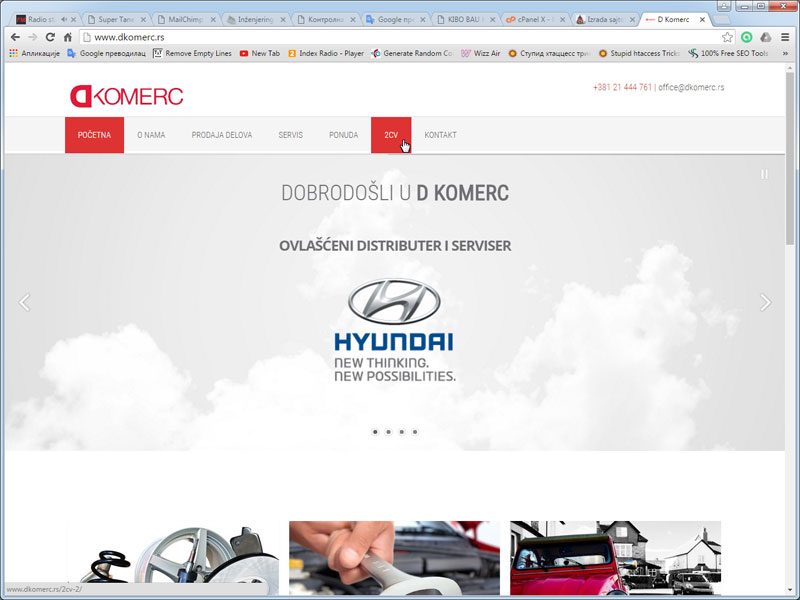Open the PONUDA menu item
Image resolution: width=800 pixels, height=600 pixels.
tap(343, 135)
